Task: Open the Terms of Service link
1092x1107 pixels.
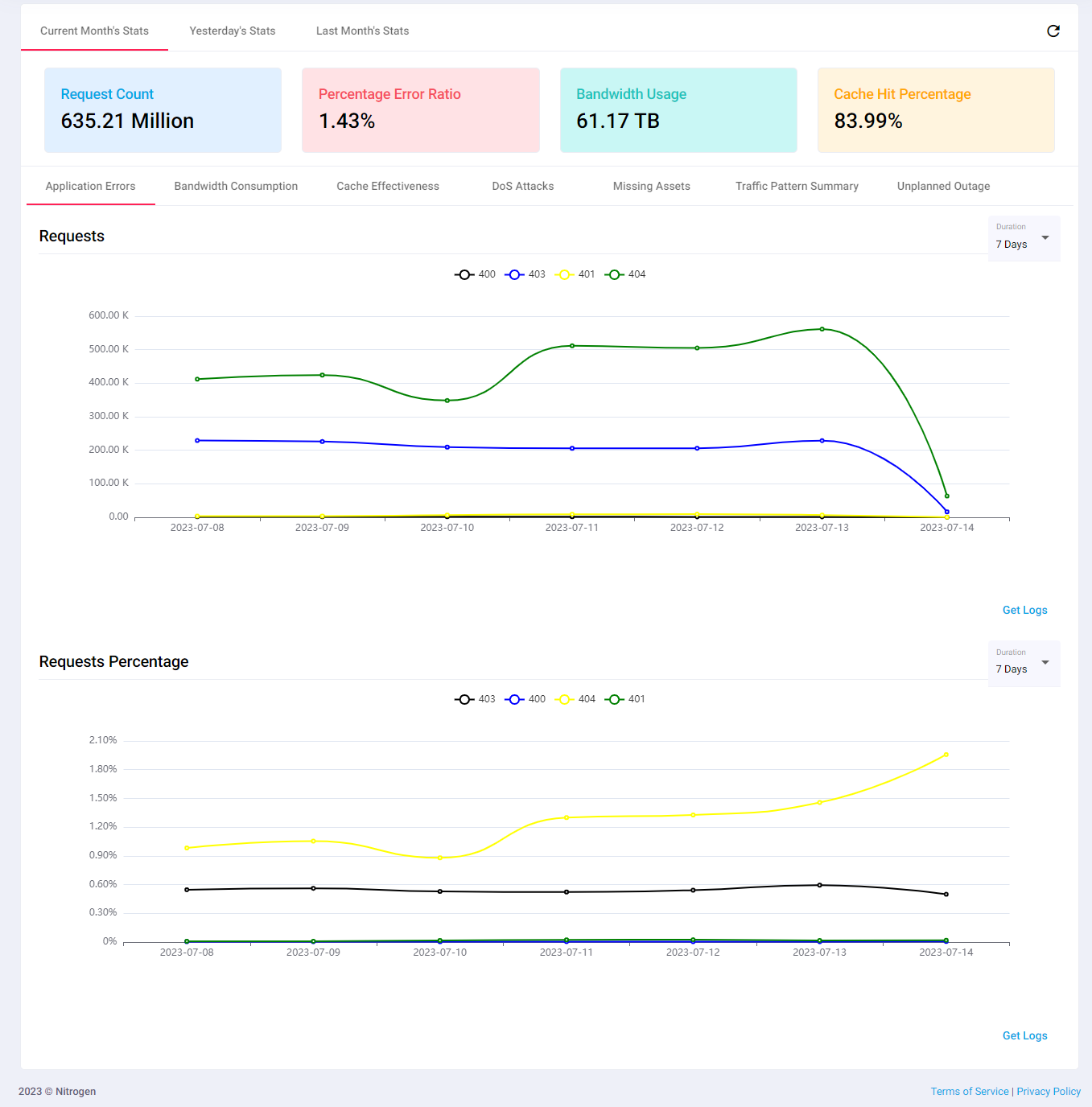Action: point(969,1091)
